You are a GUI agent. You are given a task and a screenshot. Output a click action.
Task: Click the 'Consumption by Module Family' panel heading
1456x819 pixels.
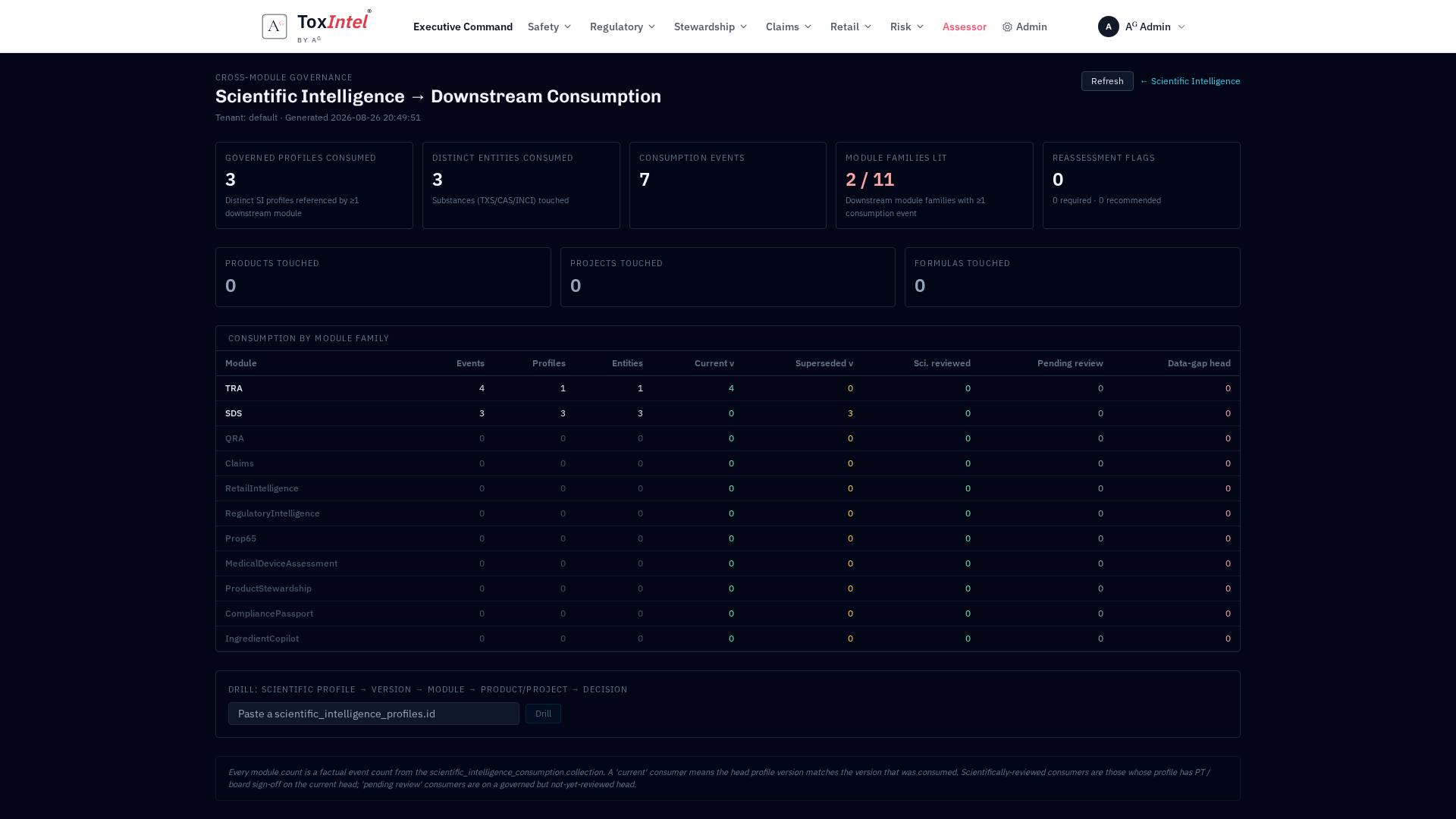pyautogui.click(x=309, y=338)
